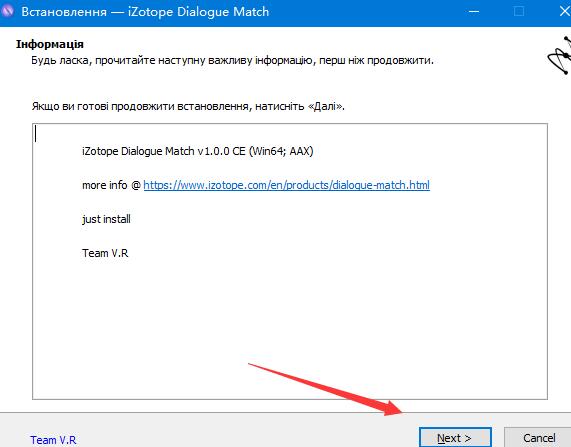Click the blue Team V.R link at the bottom left

53,440
